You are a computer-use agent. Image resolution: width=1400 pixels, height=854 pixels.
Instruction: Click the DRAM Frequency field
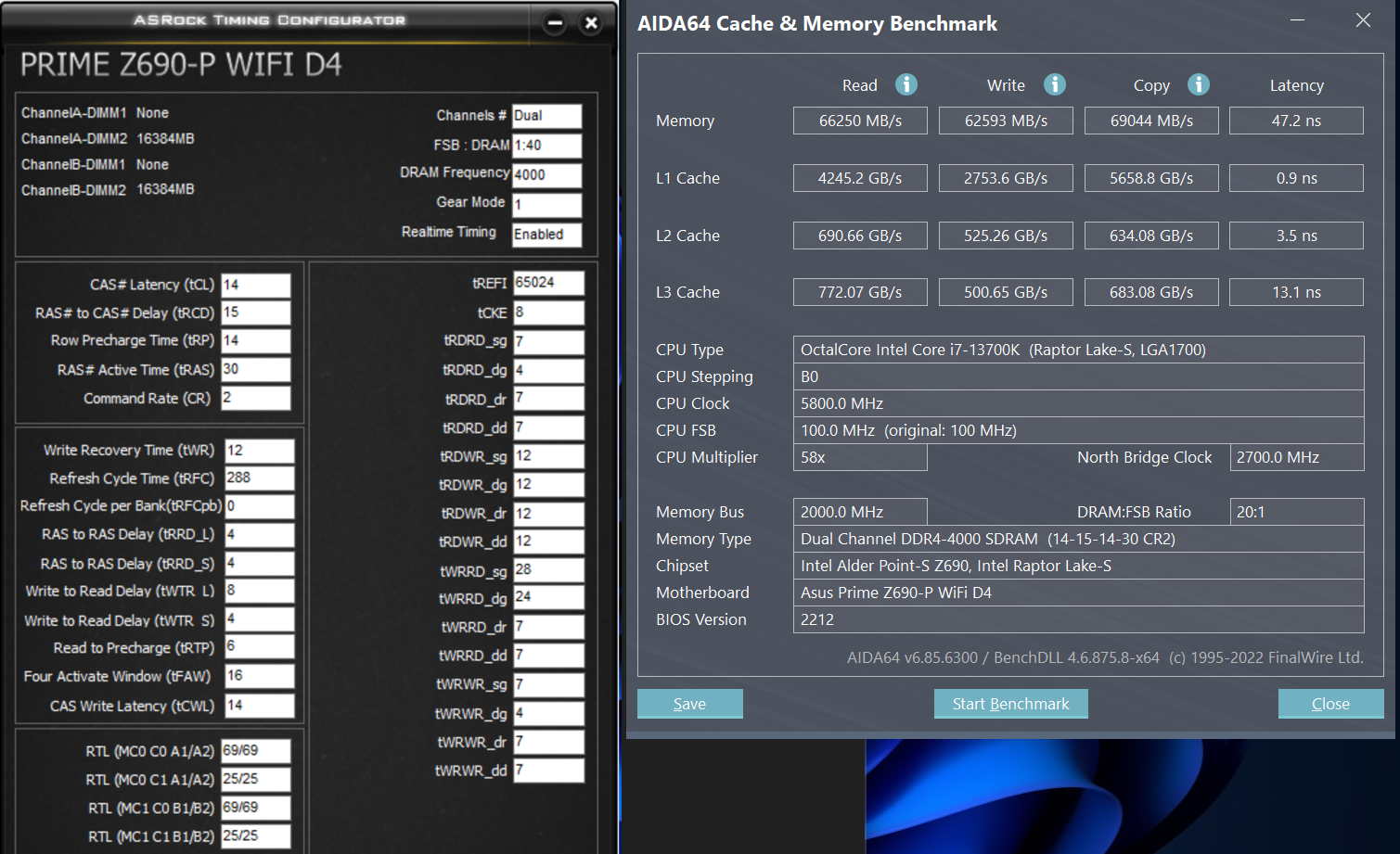[547, 175]
